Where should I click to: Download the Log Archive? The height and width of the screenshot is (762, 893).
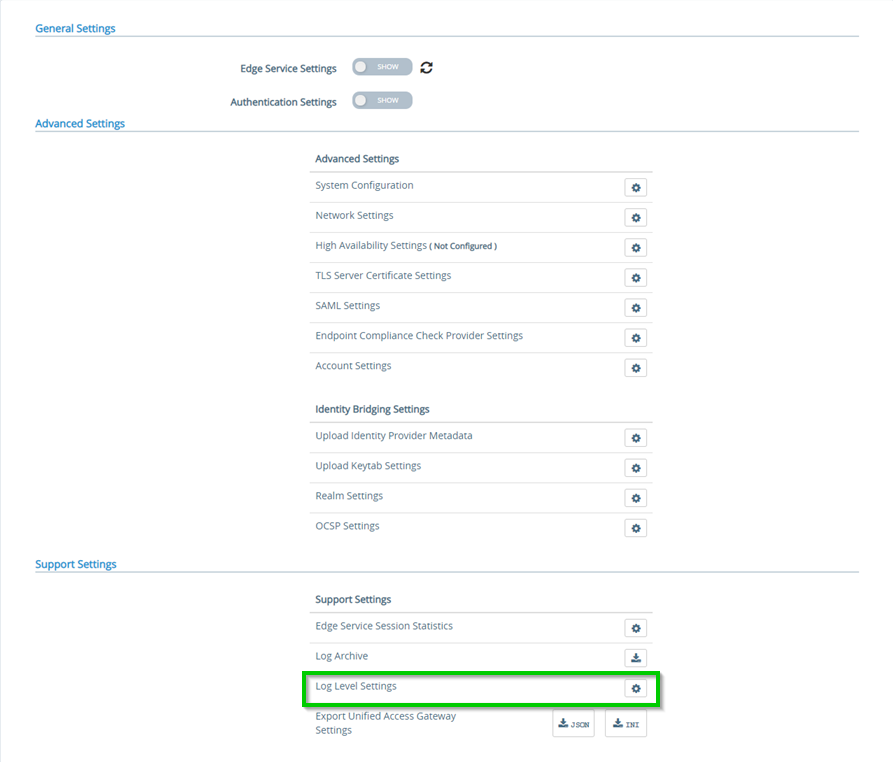click(636, 658)
